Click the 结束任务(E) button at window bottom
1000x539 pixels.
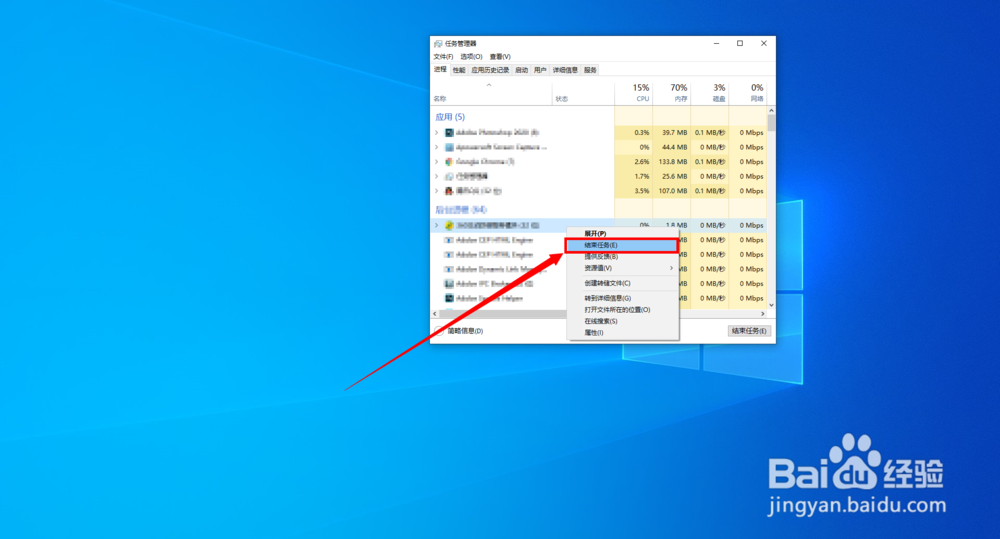[749, 331]
